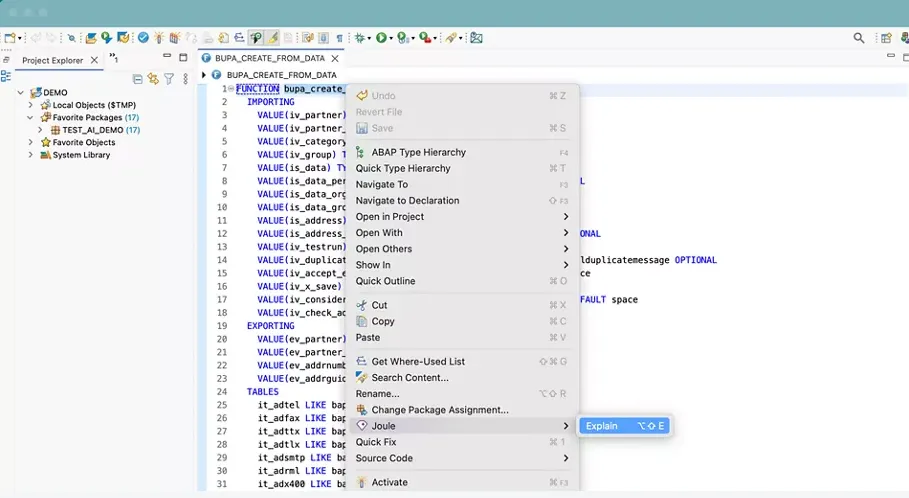Click the Debug bug icon in toolbar
The height and width of the screenshot is (498, 909).
pos(359,38)
